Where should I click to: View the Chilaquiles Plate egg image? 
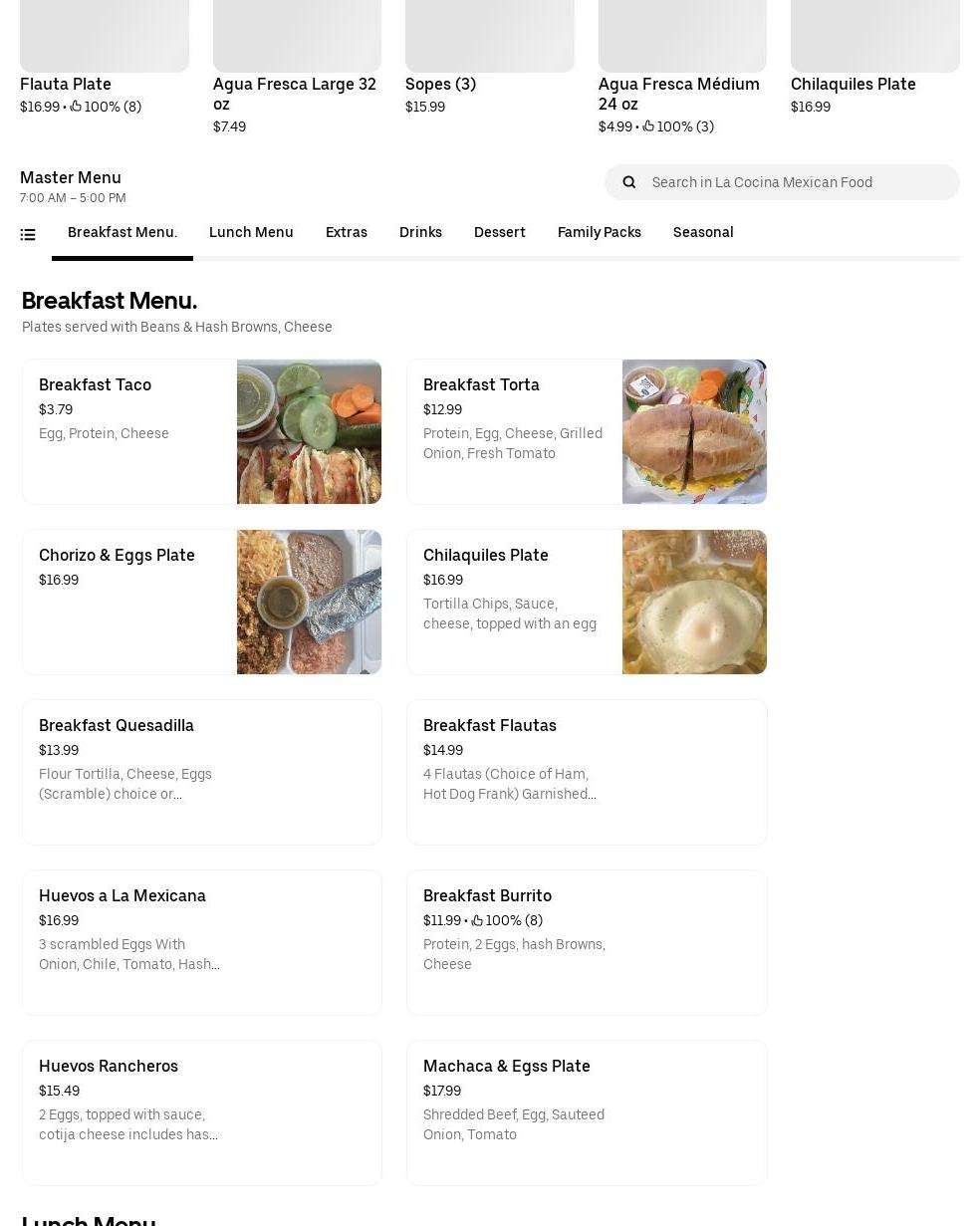[694, 602]
